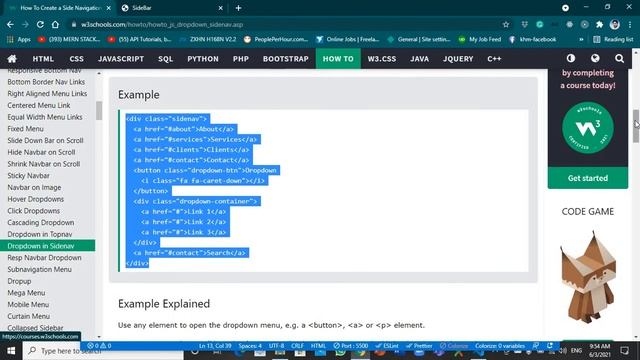Select the How To Create a Side Navigation tab
The width and height of the screenshot is (640, 360).
pos(60,8)
